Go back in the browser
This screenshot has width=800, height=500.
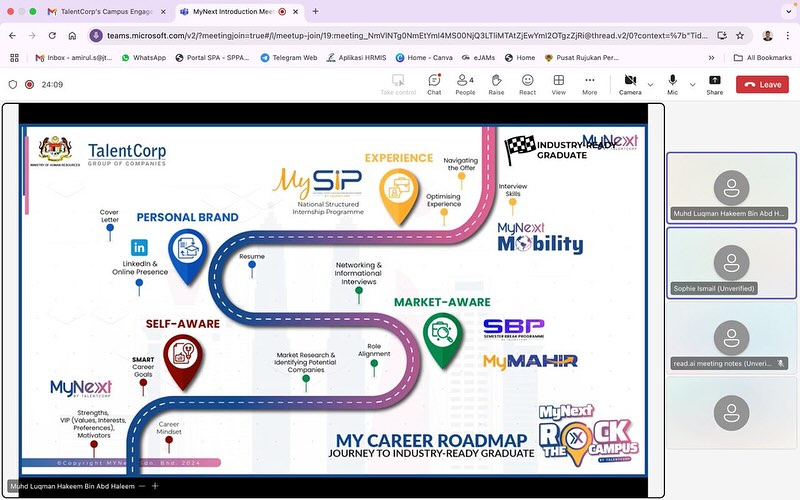point(12,36)
